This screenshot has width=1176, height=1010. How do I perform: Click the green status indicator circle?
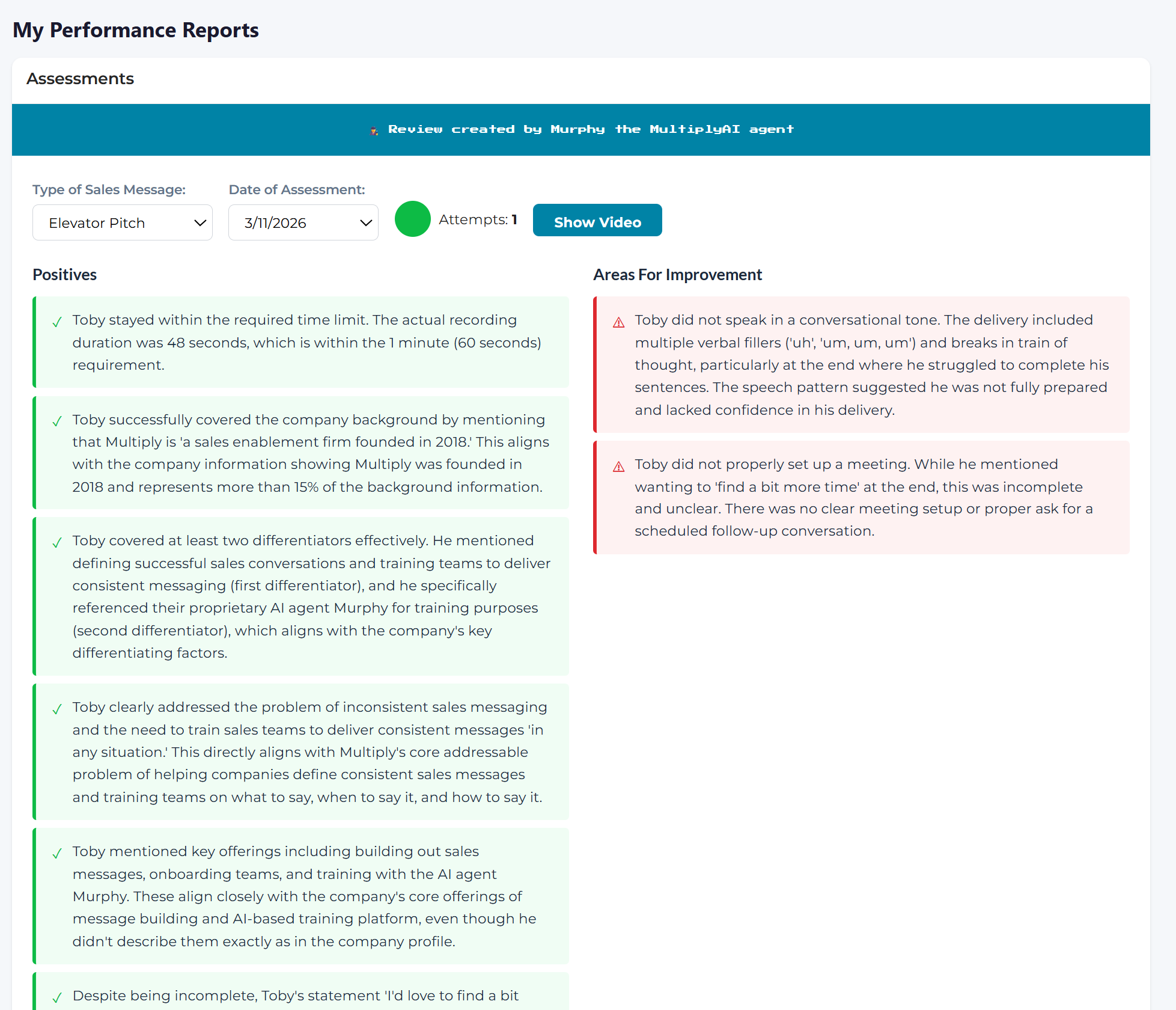(x=413, y=219)
